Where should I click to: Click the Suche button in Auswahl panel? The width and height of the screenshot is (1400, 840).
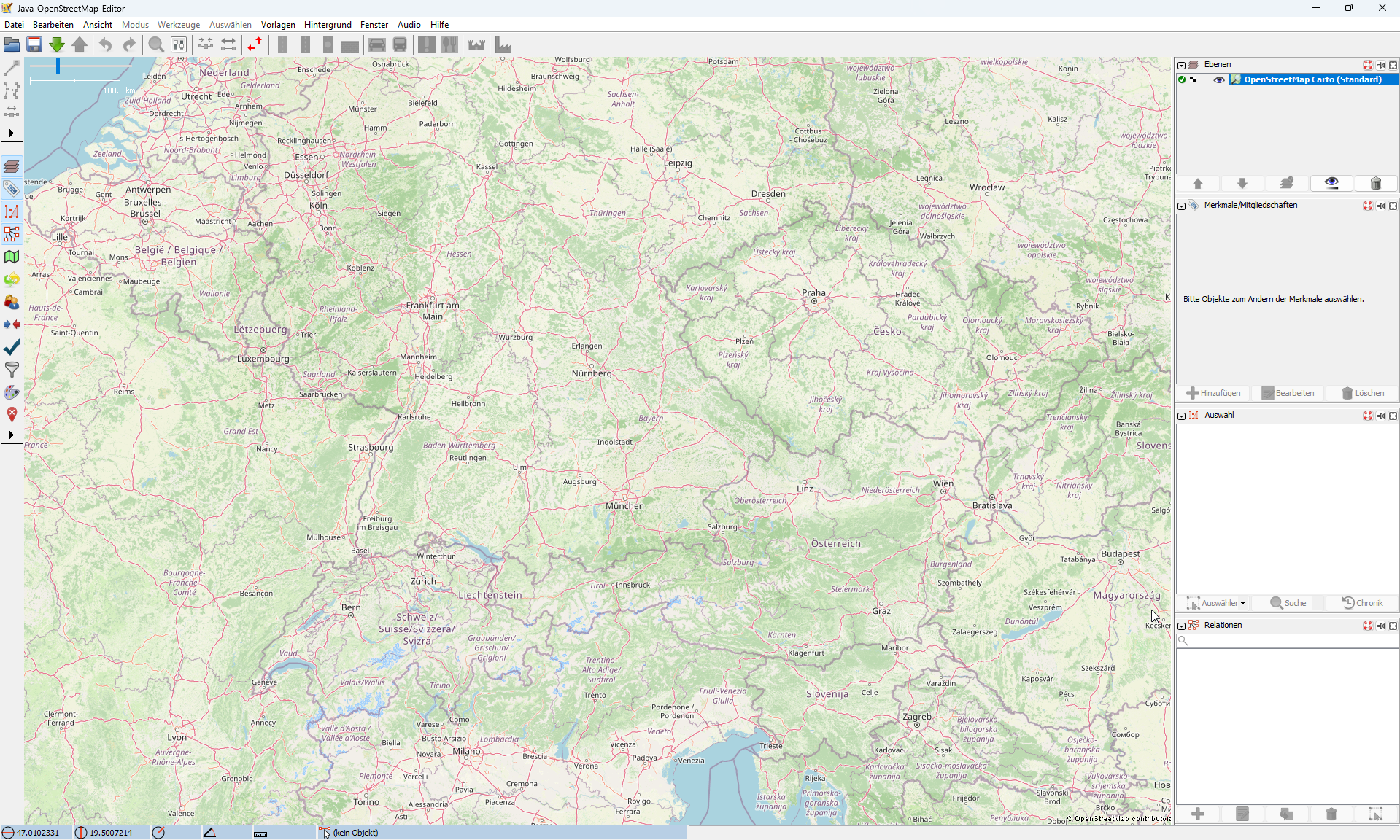[x=1288, y=603]
